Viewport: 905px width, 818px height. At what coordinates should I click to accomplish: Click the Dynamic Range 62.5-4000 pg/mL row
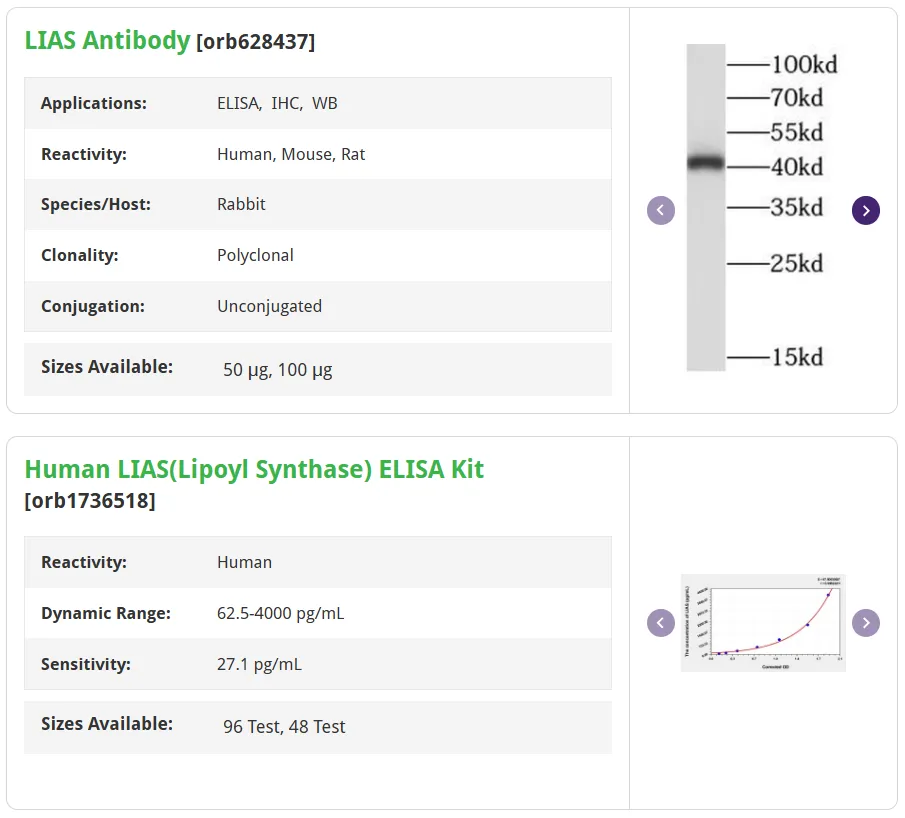317,613
